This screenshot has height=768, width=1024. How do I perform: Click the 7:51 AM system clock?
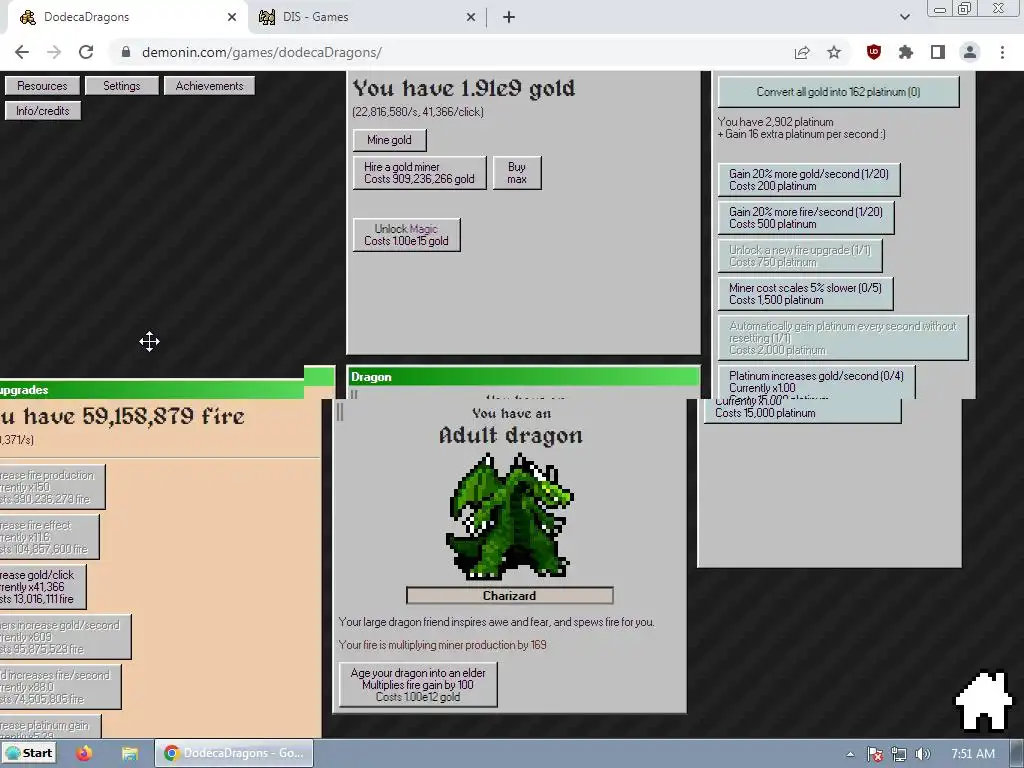pos(972,754)
